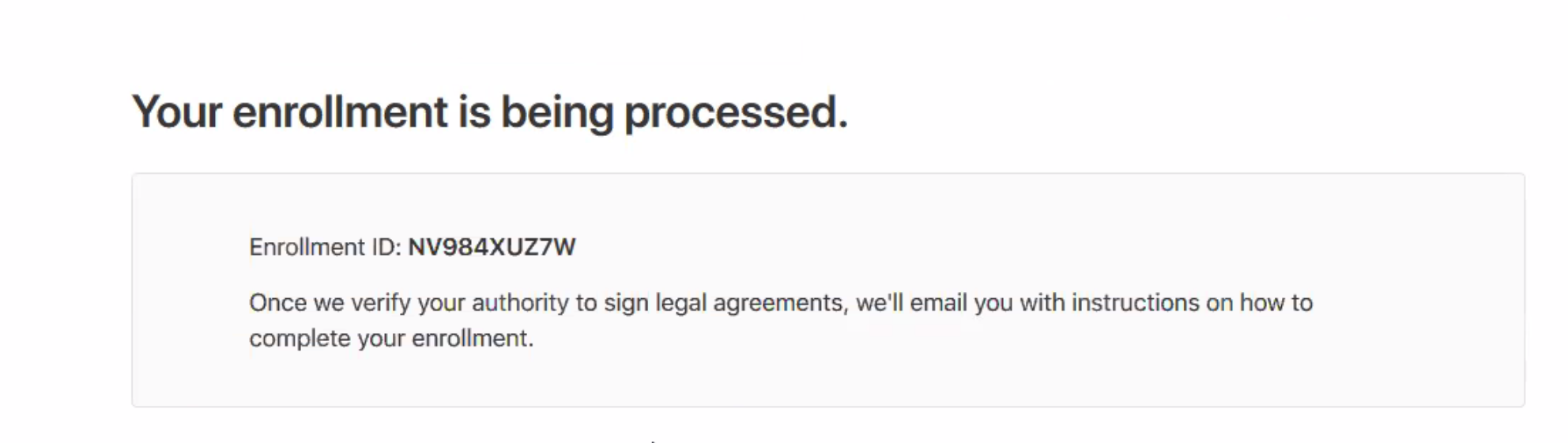Click the word "being" in the heading

(557, 112)
